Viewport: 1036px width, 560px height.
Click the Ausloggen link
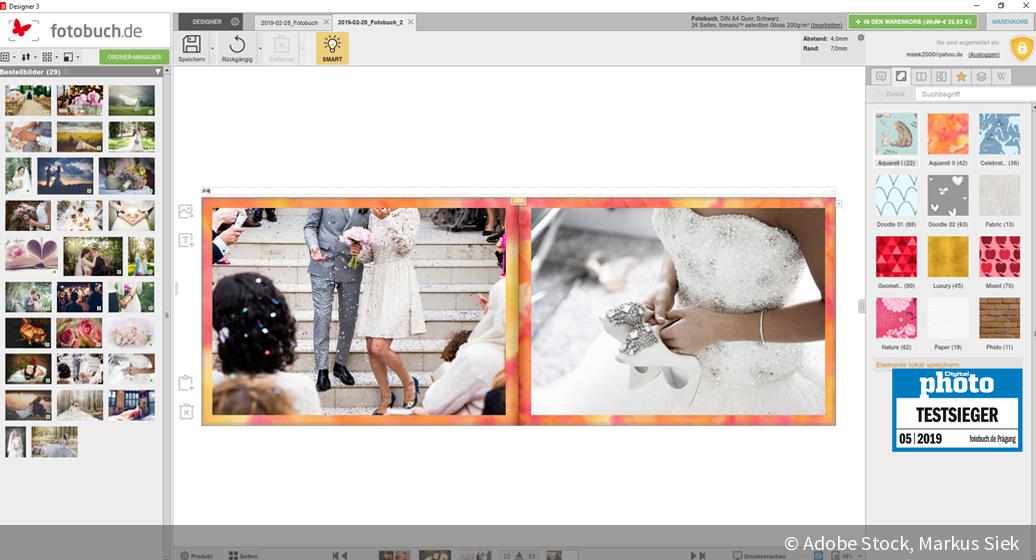coord(984,55)
